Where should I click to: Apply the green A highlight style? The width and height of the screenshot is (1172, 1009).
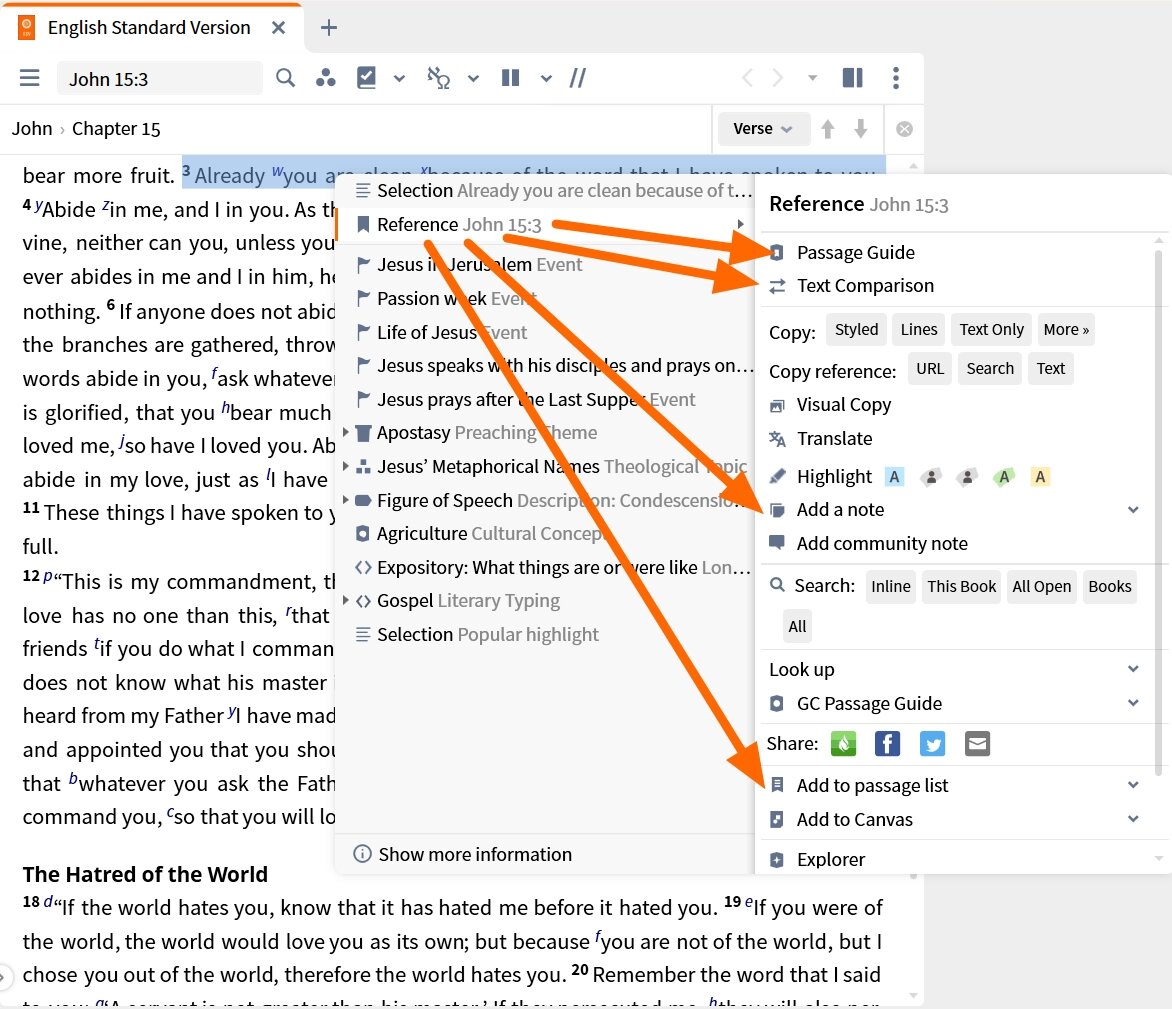point(1004,477)
